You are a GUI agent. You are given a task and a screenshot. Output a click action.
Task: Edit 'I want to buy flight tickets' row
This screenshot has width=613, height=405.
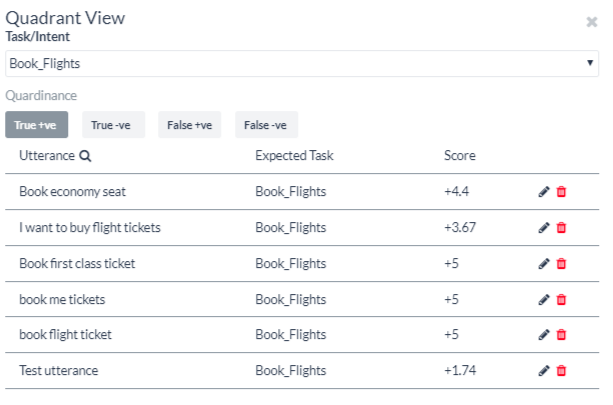coord(544,228)
